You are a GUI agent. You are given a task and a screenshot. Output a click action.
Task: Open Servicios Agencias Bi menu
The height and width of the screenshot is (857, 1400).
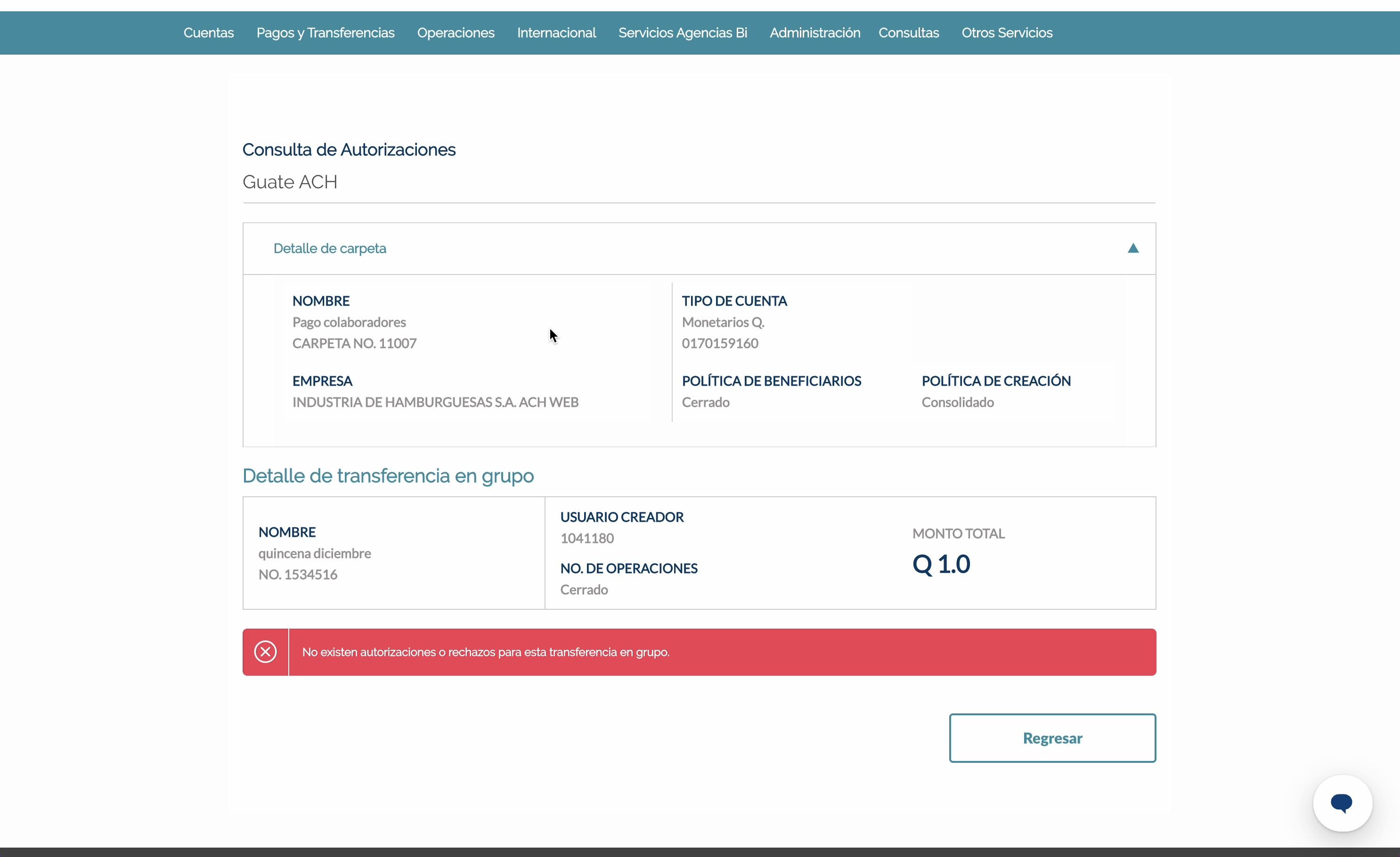pyautogui.click(x=683, y=33)
